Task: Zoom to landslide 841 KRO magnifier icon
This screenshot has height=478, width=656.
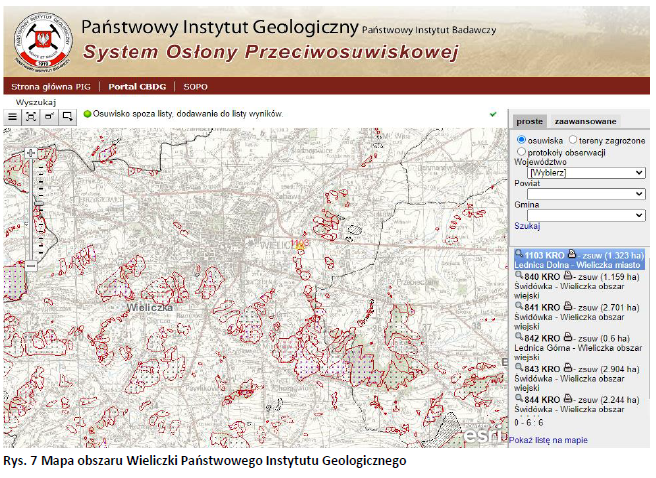Action: 519,306
